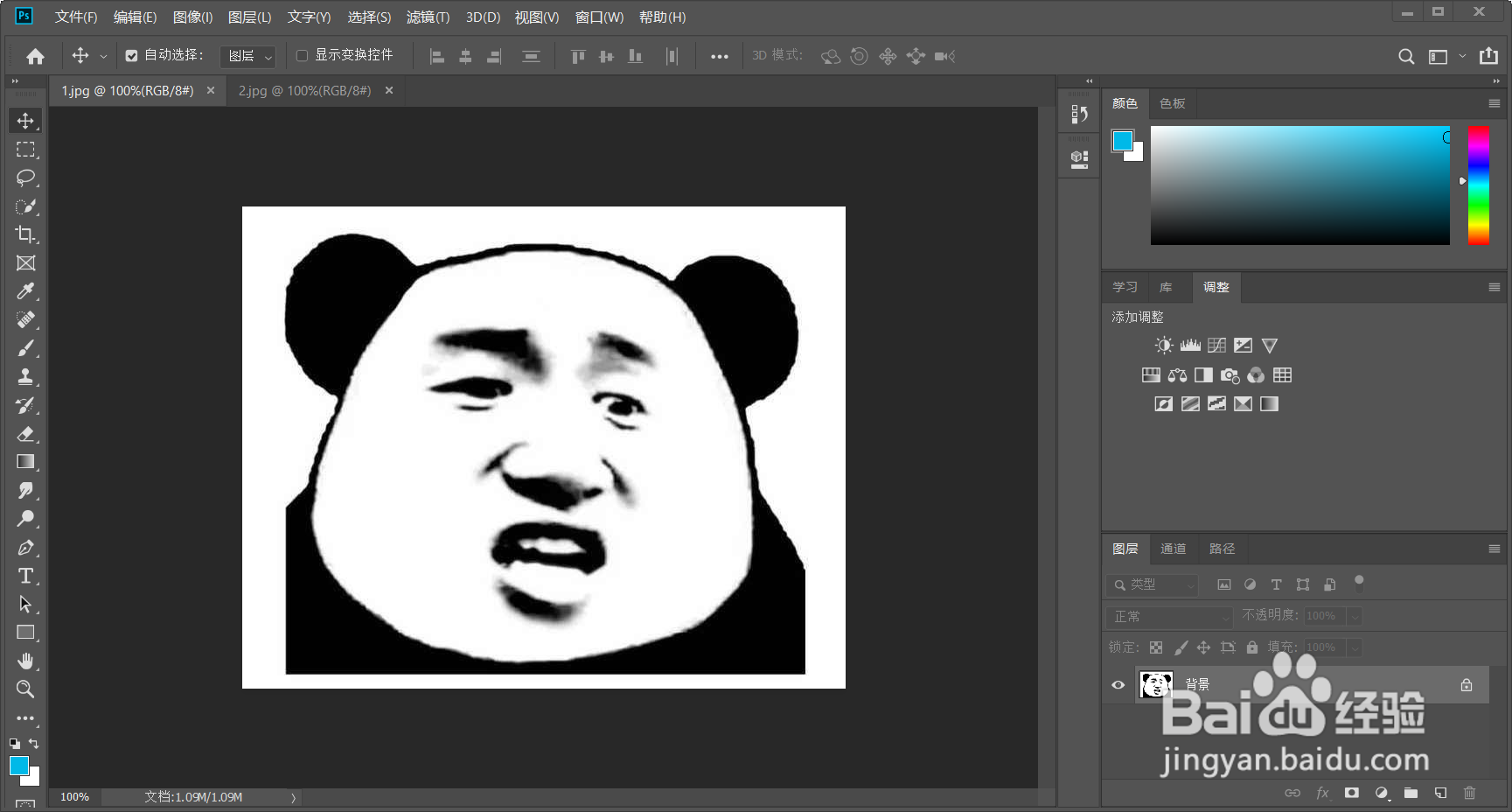The width and height of the screenshot is (1512, 812).
Task: Click the toolbox foreground color swatch
Action: (x=18, y=766)
